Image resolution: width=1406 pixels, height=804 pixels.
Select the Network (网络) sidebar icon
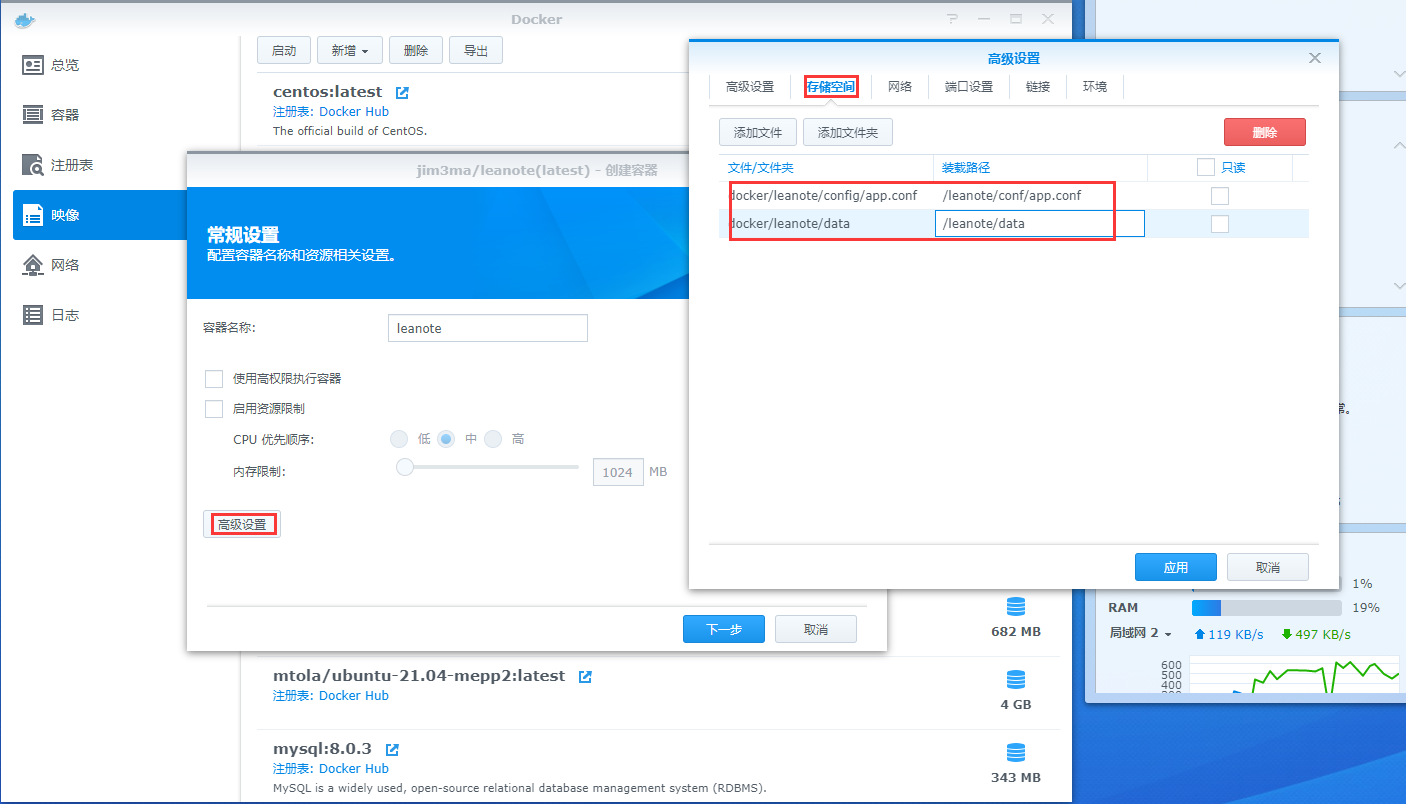(x=33, y=265)
